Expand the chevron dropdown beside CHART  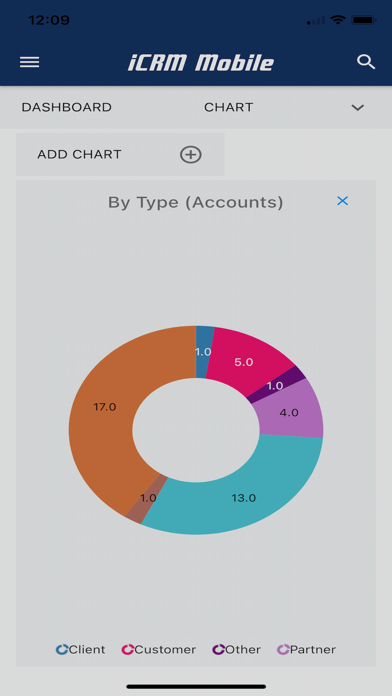pyautogui.click(x=358, y=107)
